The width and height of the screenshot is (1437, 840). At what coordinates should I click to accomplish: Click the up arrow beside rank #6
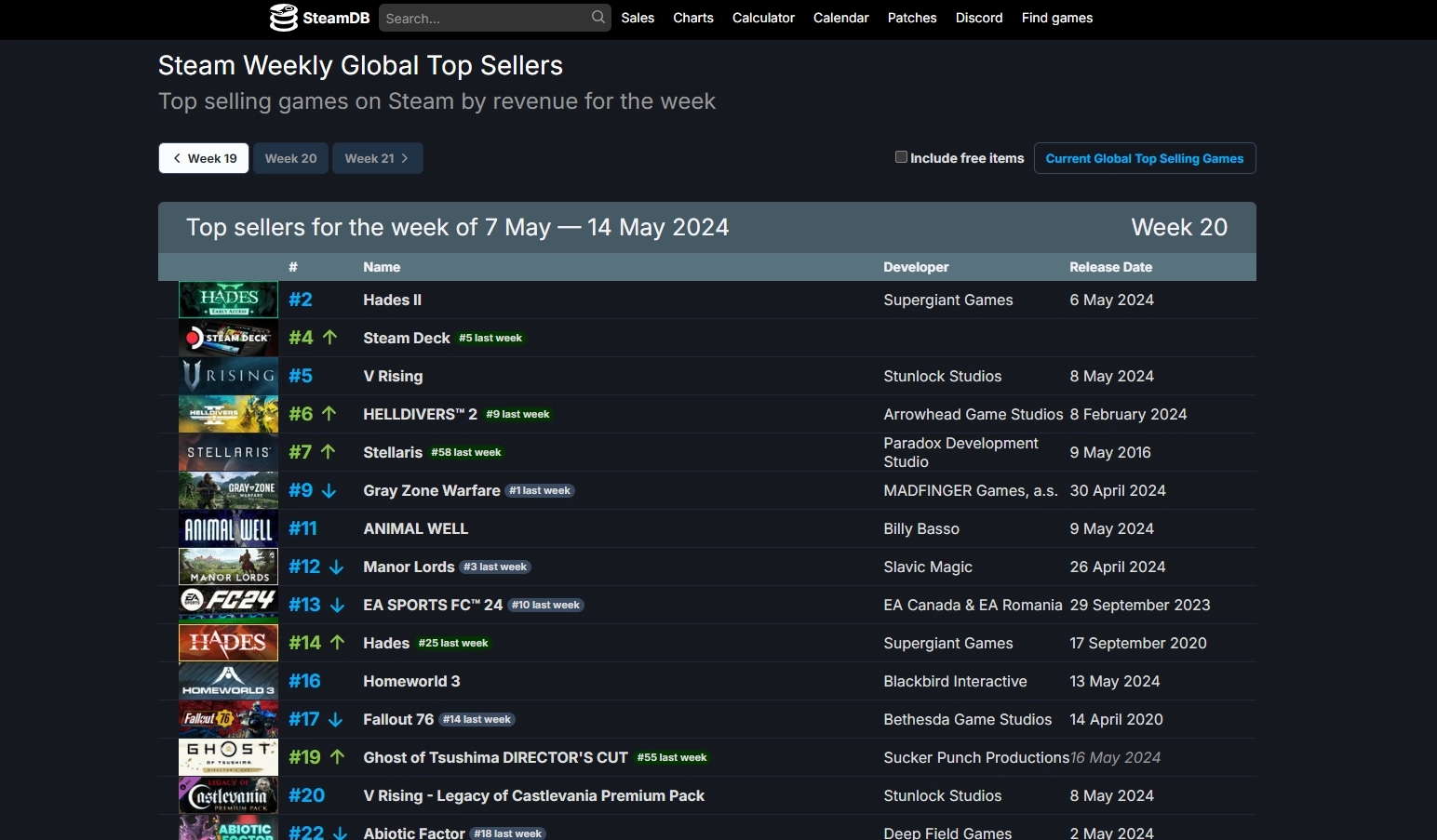[x=329, y=413]
